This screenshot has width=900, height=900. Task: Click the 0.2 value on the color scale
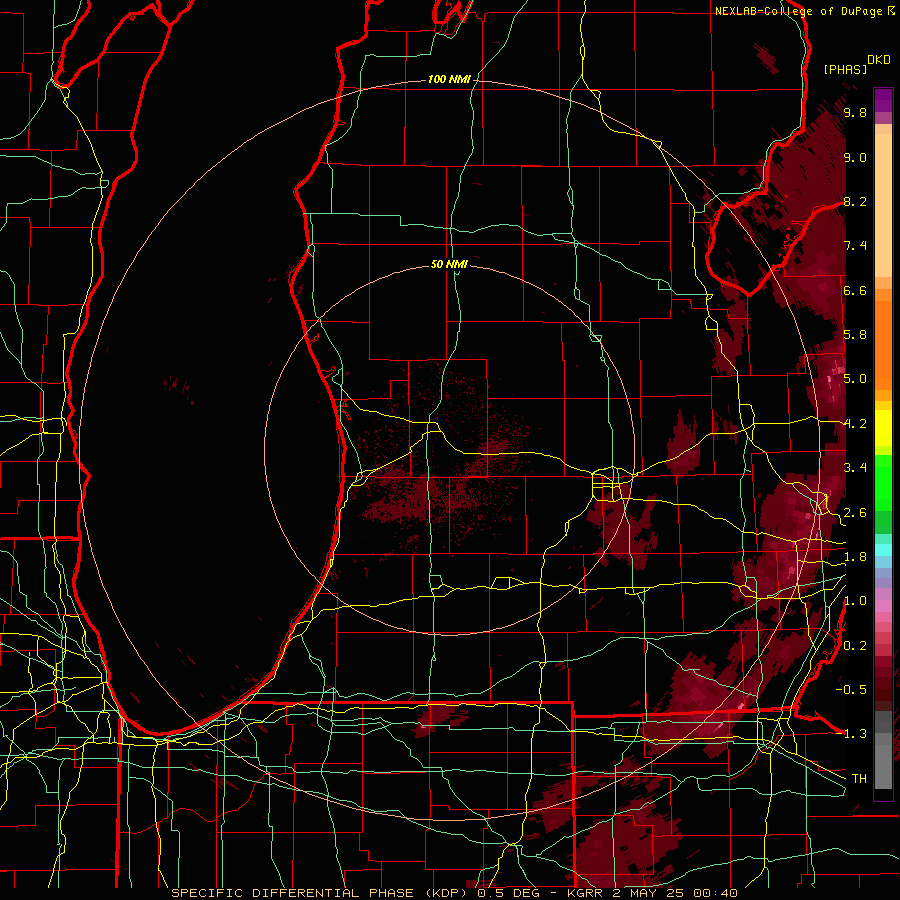tap(855, 646)
